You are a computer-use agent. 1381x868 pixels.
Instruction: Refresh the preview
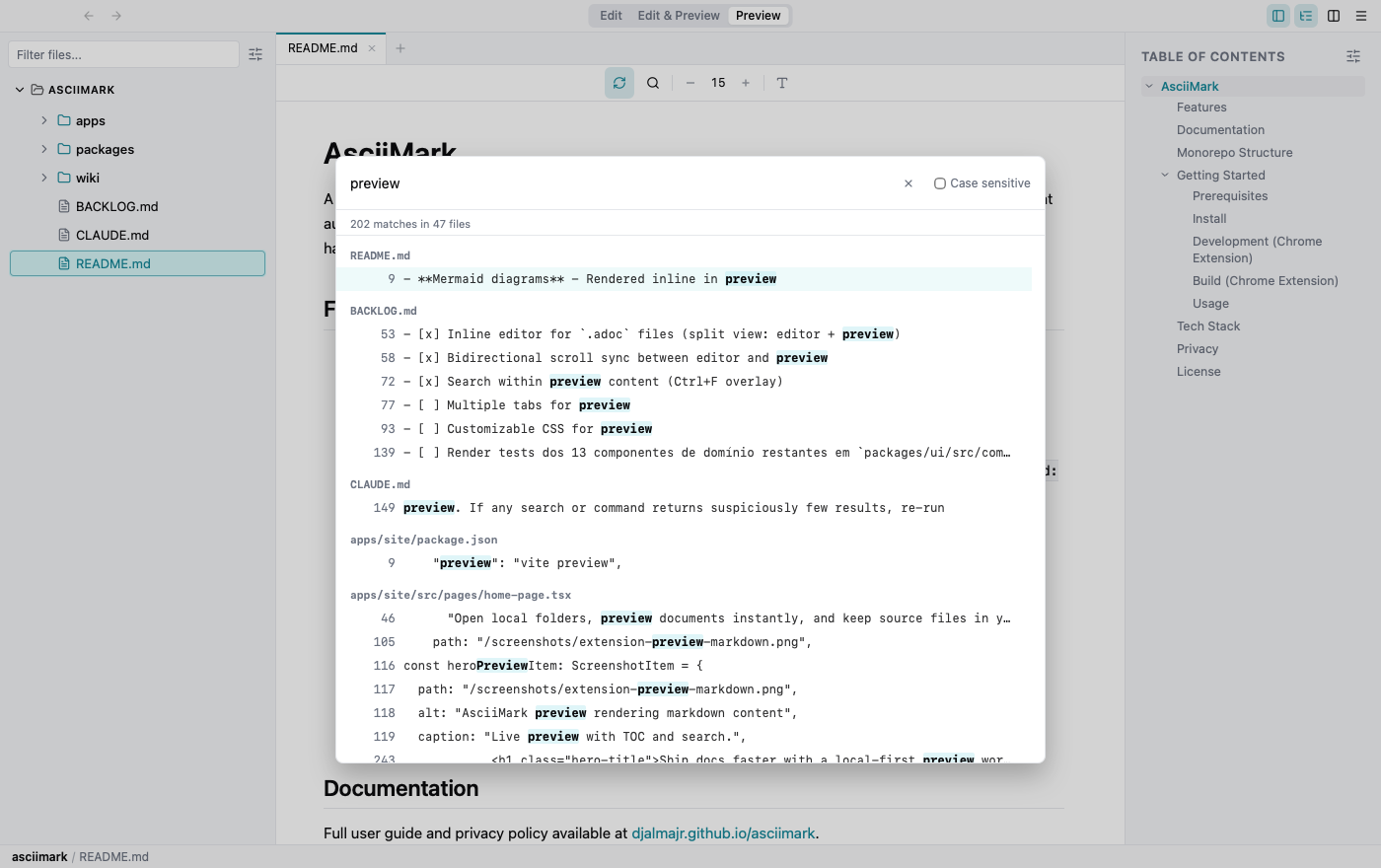coord(619,83)
